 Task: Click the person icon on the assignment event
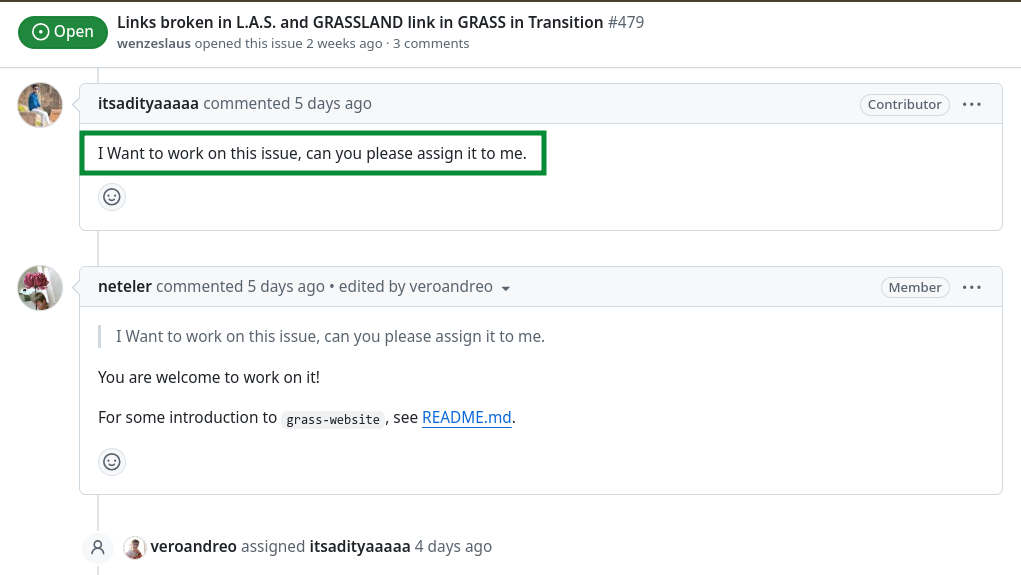98,547
